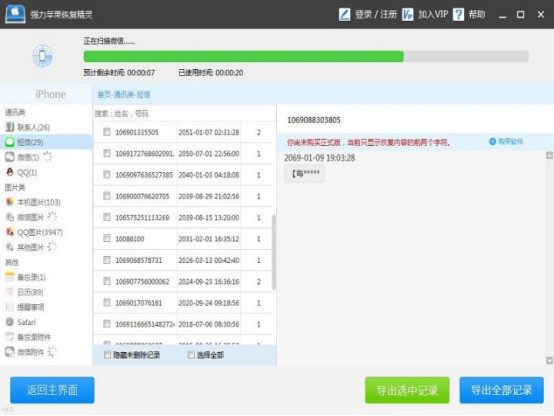Click the message list vertical scrollbar
The width and height of the screenshot is (554, 416).
(274, 252)
